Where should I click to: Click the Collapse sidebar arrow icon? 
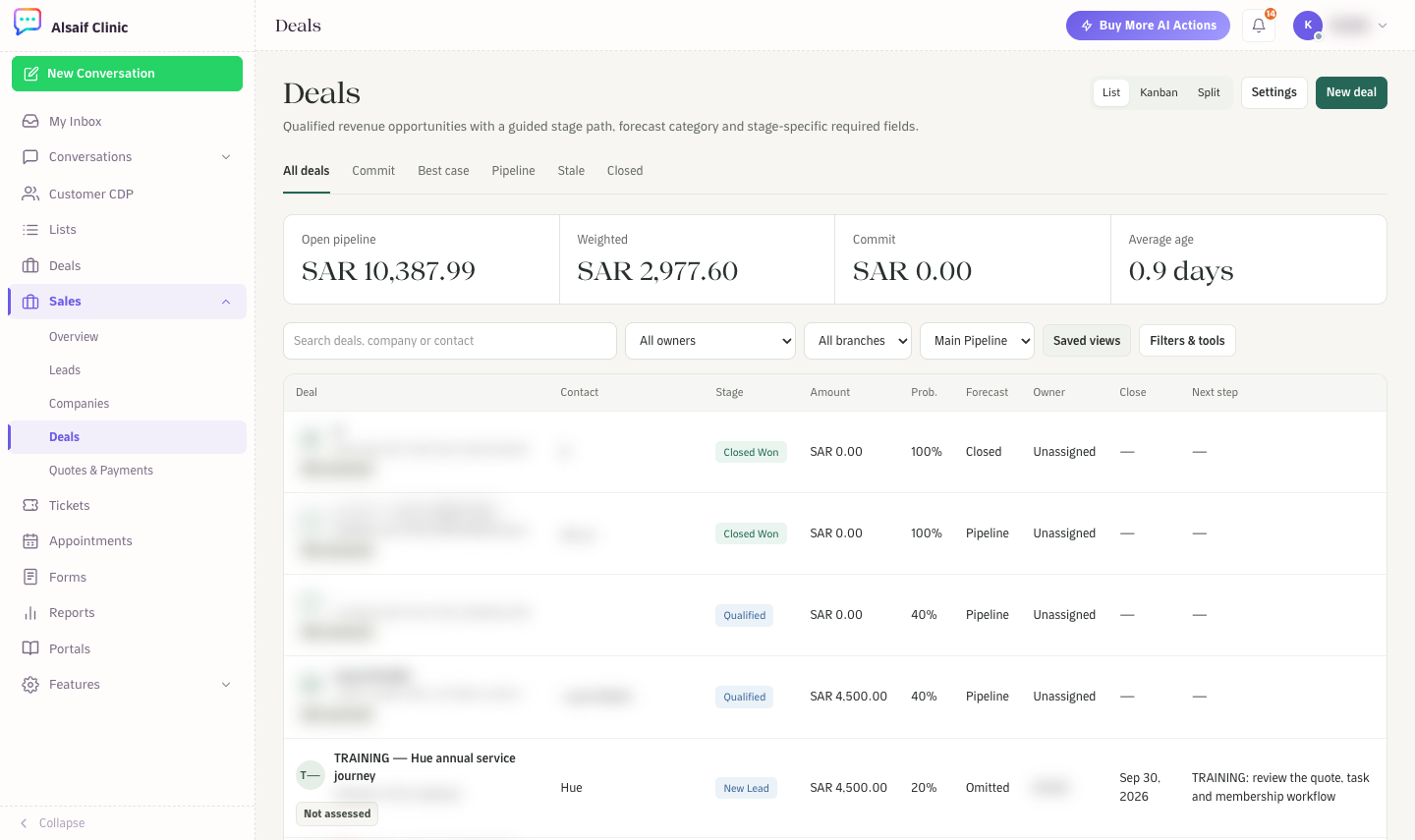coord(24,823)
